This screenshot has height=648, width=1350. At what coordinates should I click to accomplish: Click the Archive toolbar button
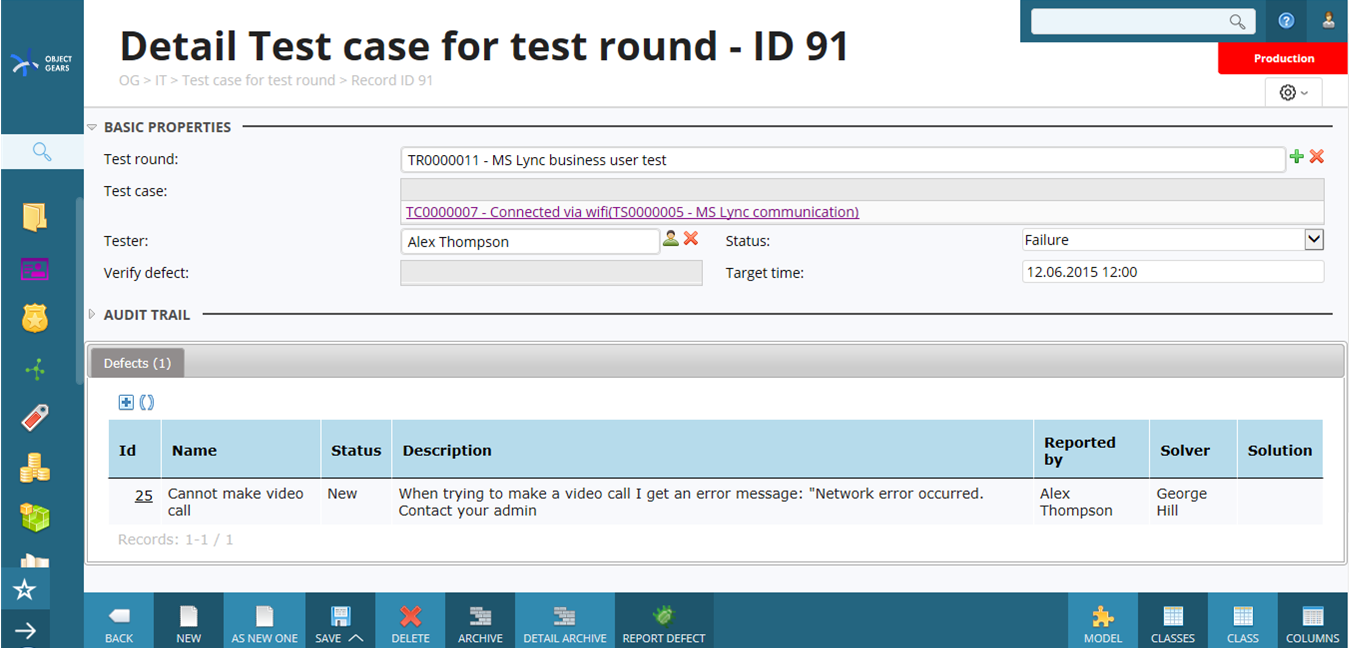pos(480,621)
